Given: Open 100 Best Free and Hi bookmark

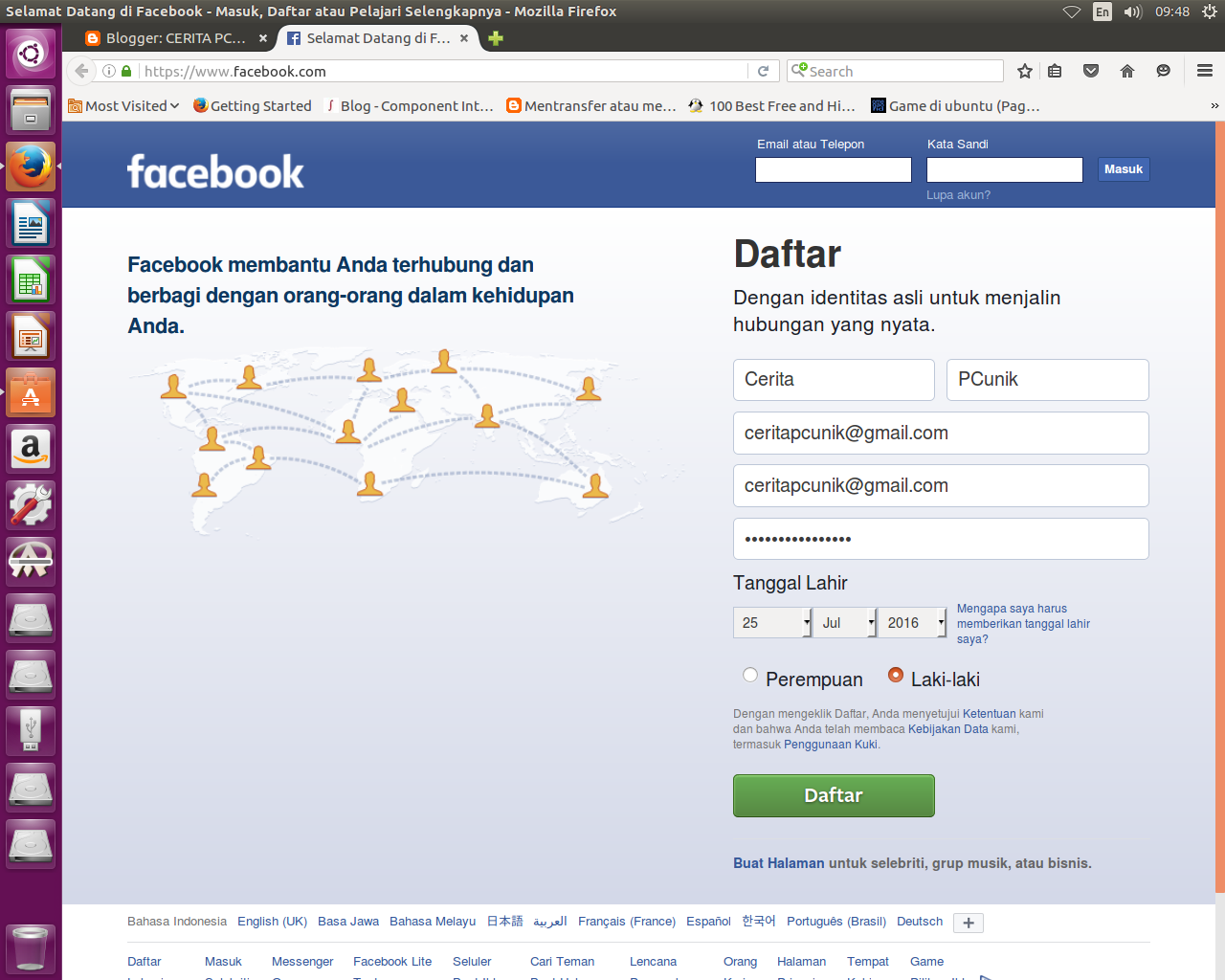Looking at the screenshot, I should point(771,105).
